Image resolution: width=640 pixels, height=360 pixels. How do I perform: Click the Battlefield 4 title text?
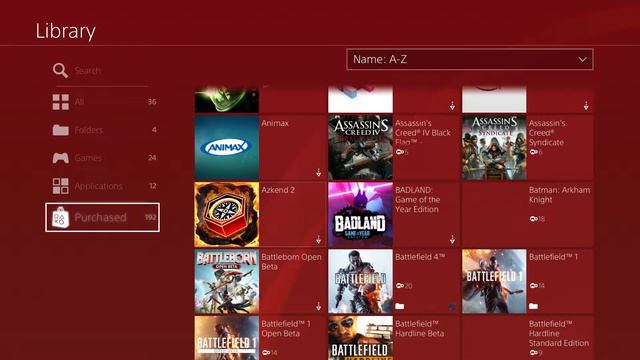[x=420, y=257]
